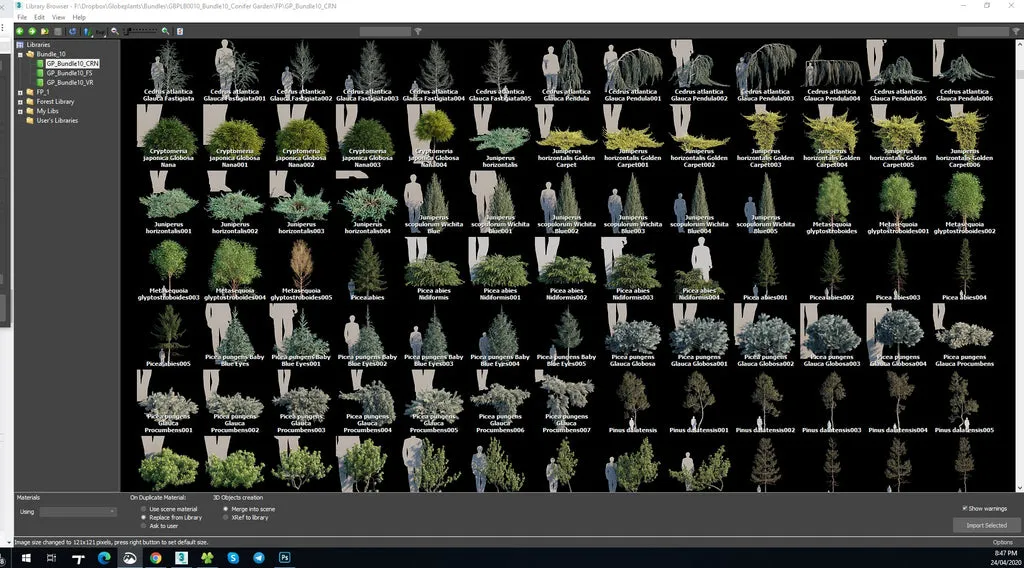Click the filter funnel icon beside search
Viewport: 1024px width, 568px height.
[x=418, y=31]
